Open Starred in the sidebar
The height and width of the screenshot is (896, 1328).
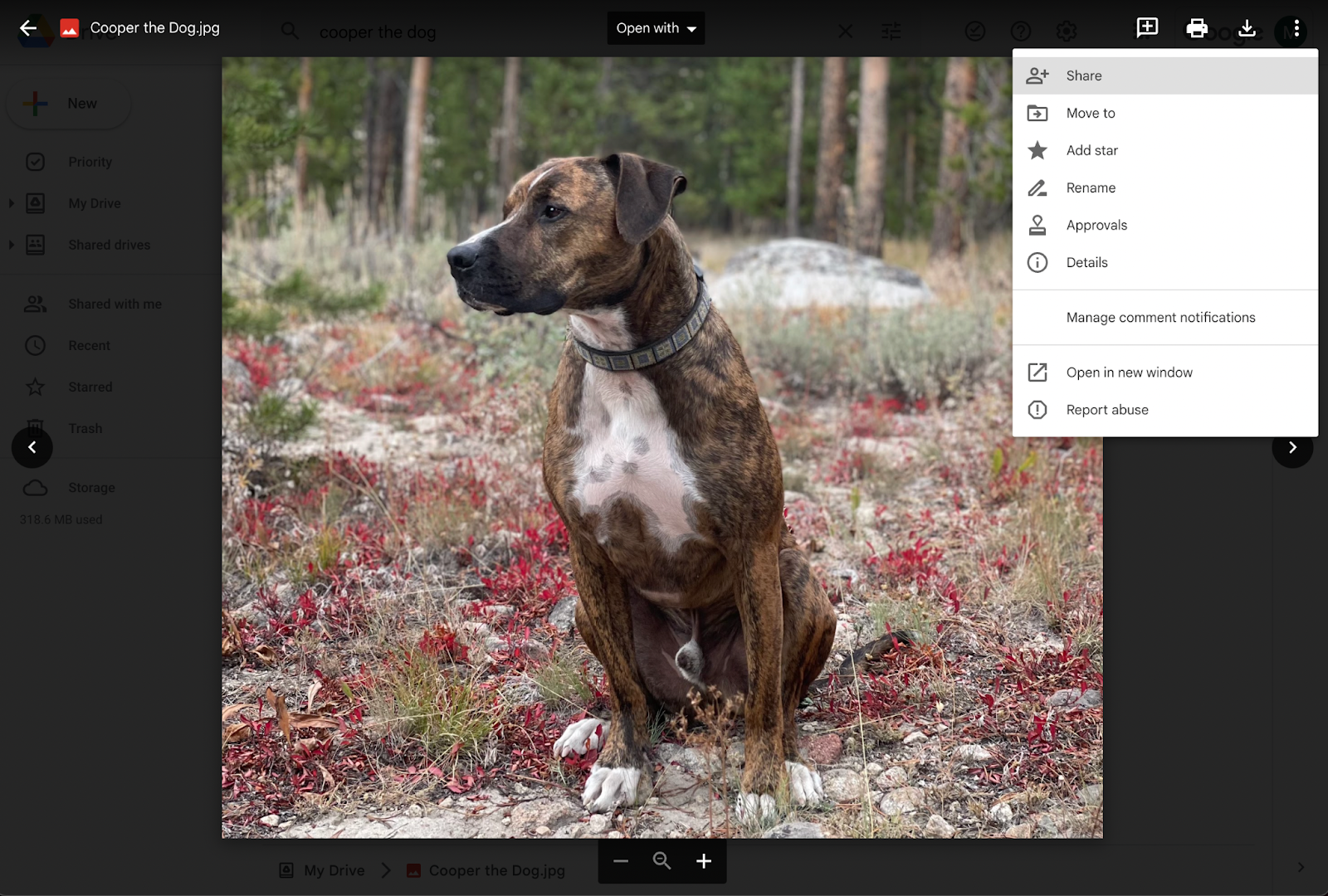pyautogui.click(x=90, y=387)
